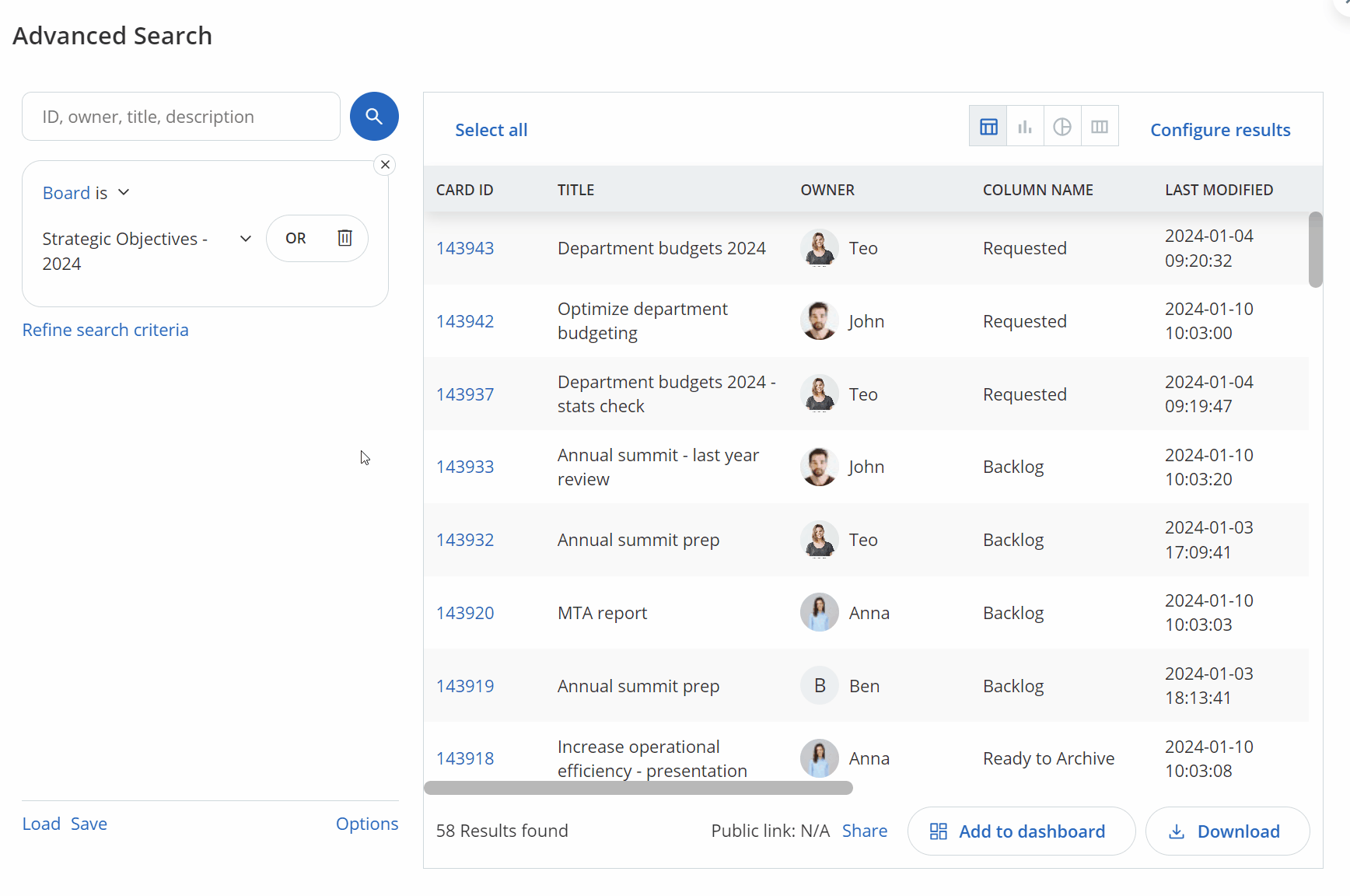This screenshot has height=896, width=1350.
Task: Click the dashboard grid icon in Add to dashboard
Action: coord(939,831)
